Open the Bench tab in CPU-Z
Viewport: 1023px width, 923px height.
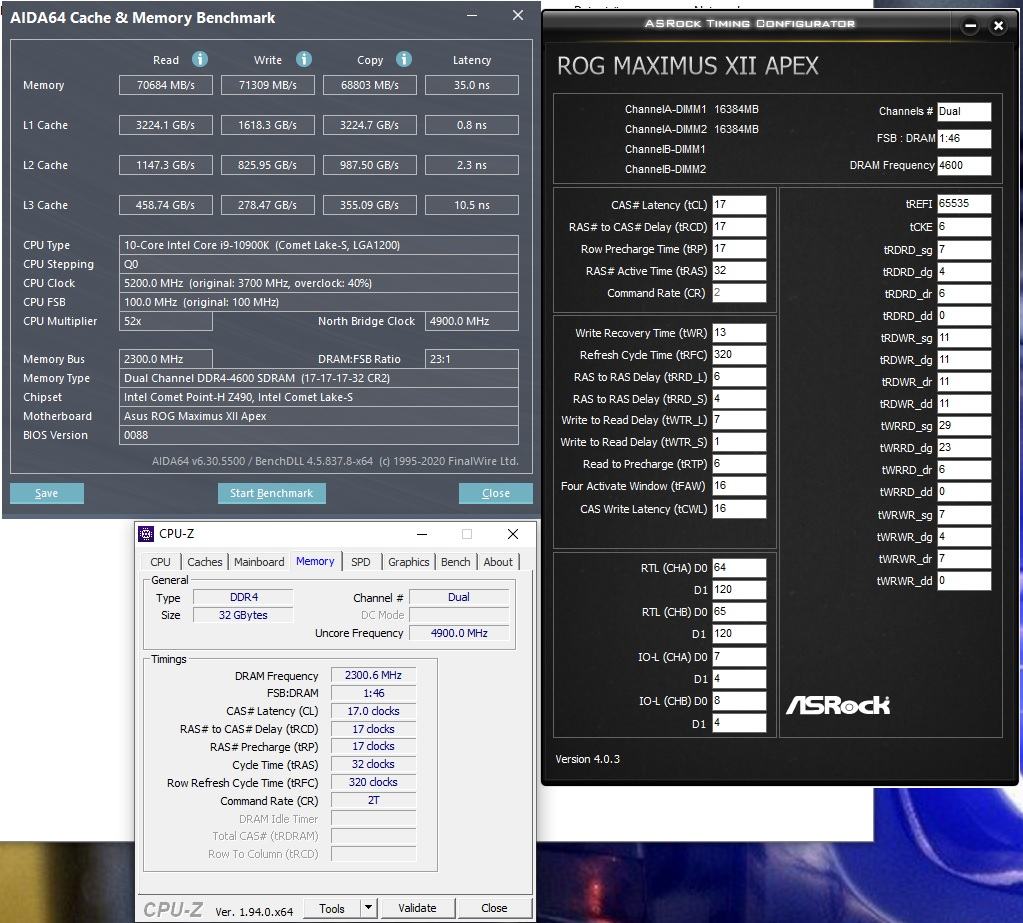pos(455,562)
